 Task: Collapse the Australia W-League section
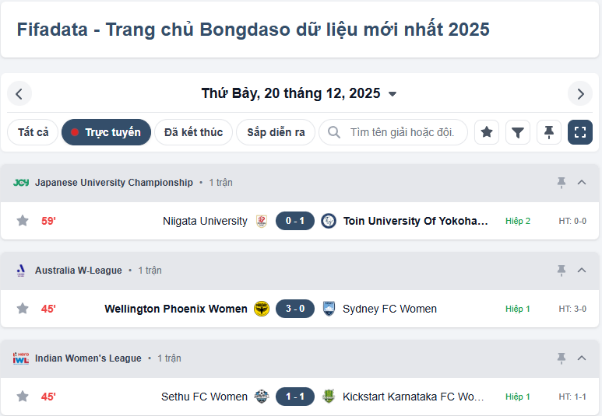584,270
